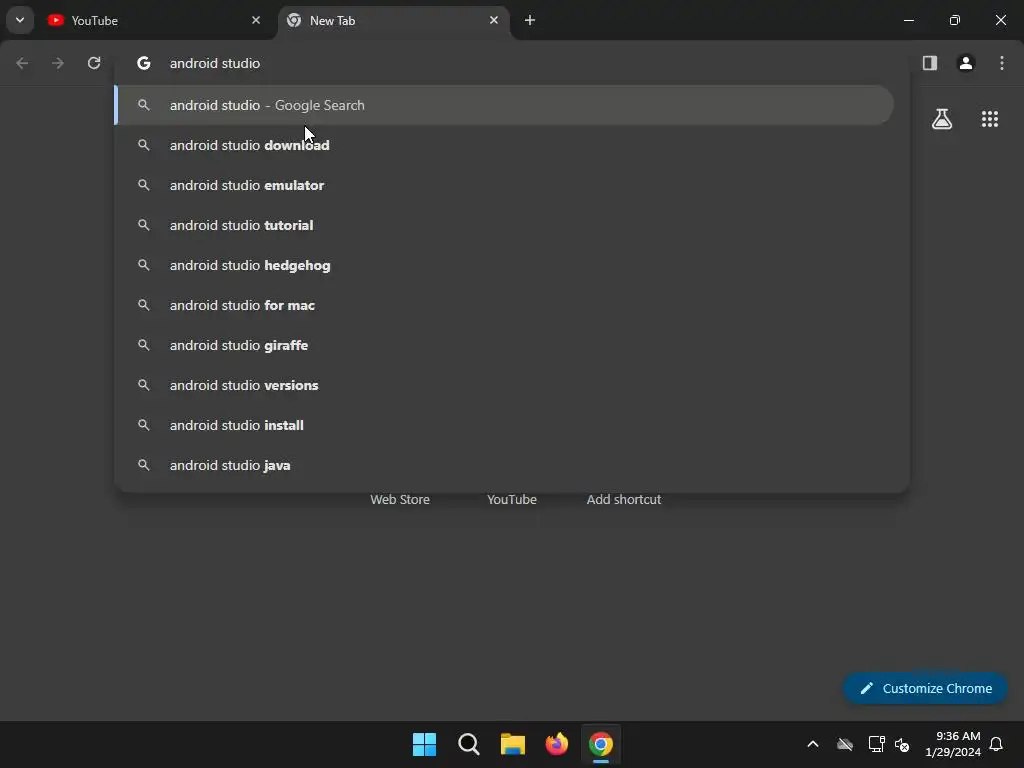
Task: Choose suggestion android studio download
Action: (x=504, y=145)
